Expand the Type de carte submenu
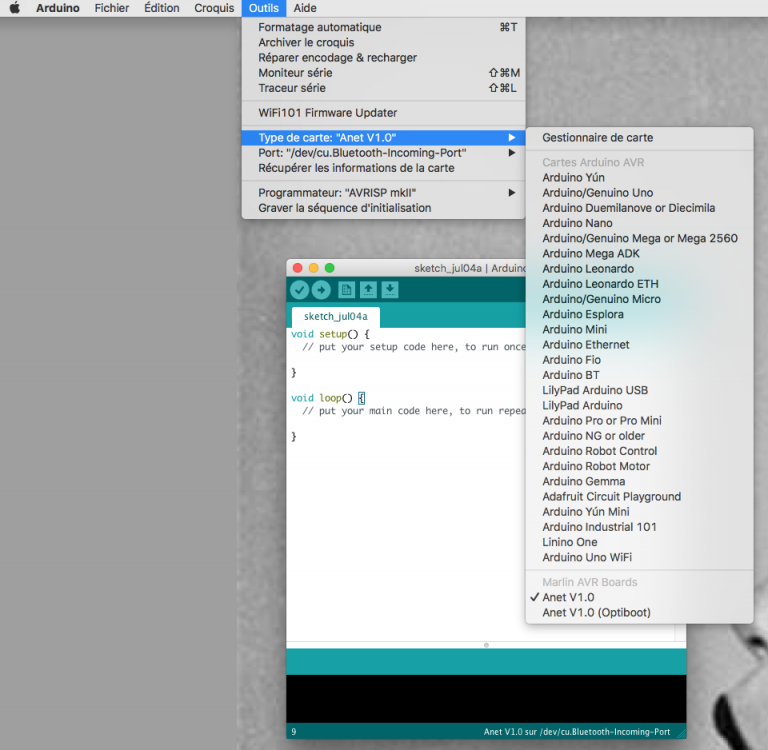Viewport: 768px width, 750px height. tap(384, 138)
